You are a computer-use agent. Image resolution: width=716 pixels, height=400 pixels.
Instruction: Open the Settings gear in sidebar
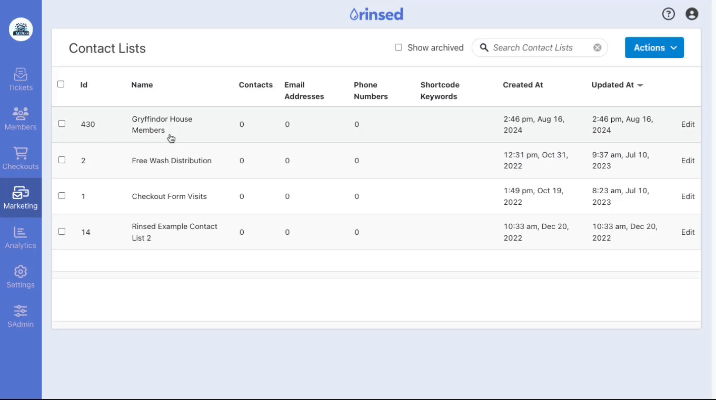[x=20, y=276]
